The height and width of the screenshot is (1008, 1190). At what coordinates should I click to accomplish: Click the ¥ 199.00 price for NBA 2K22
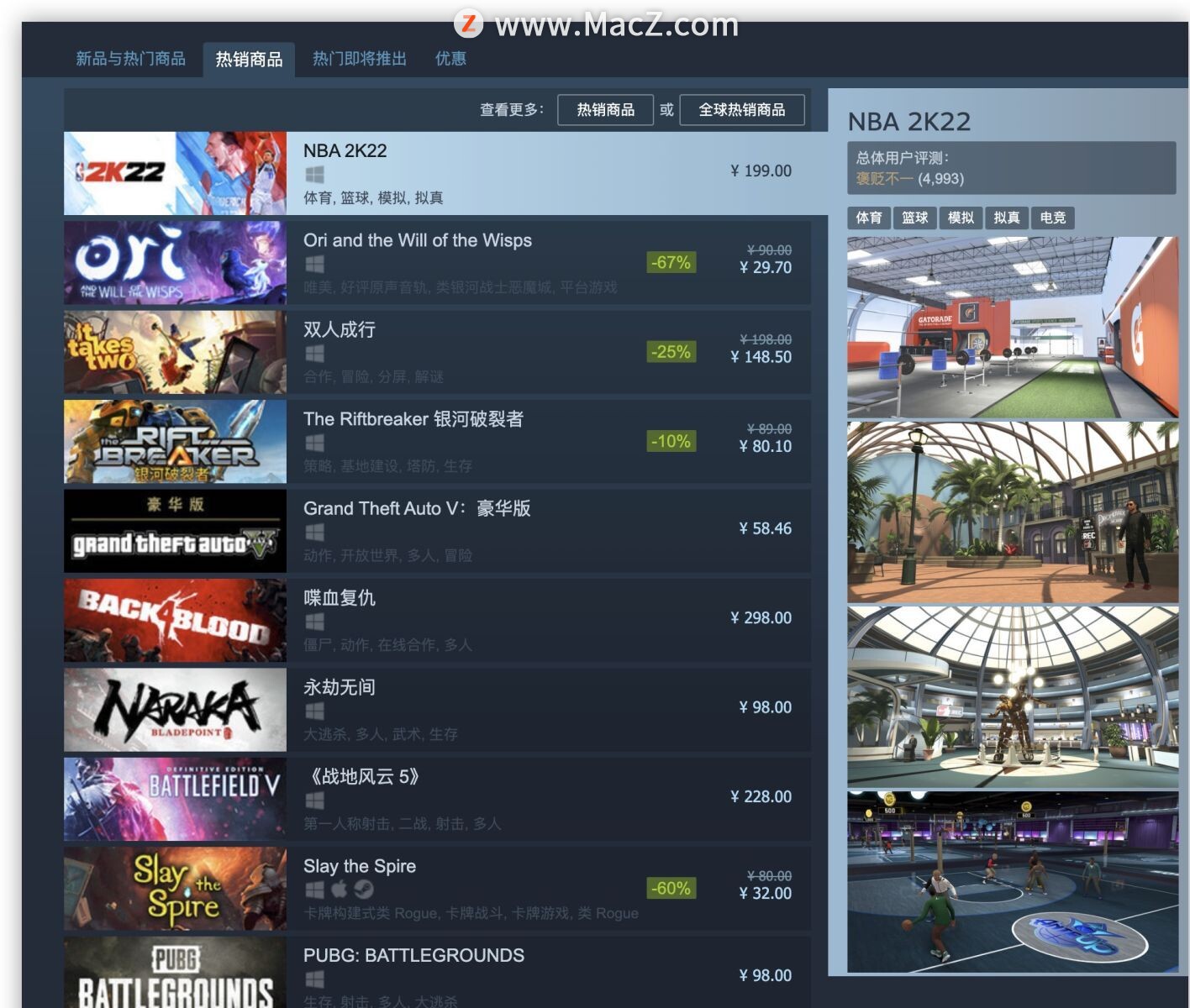pyautogui.click(x=761, y=171)
